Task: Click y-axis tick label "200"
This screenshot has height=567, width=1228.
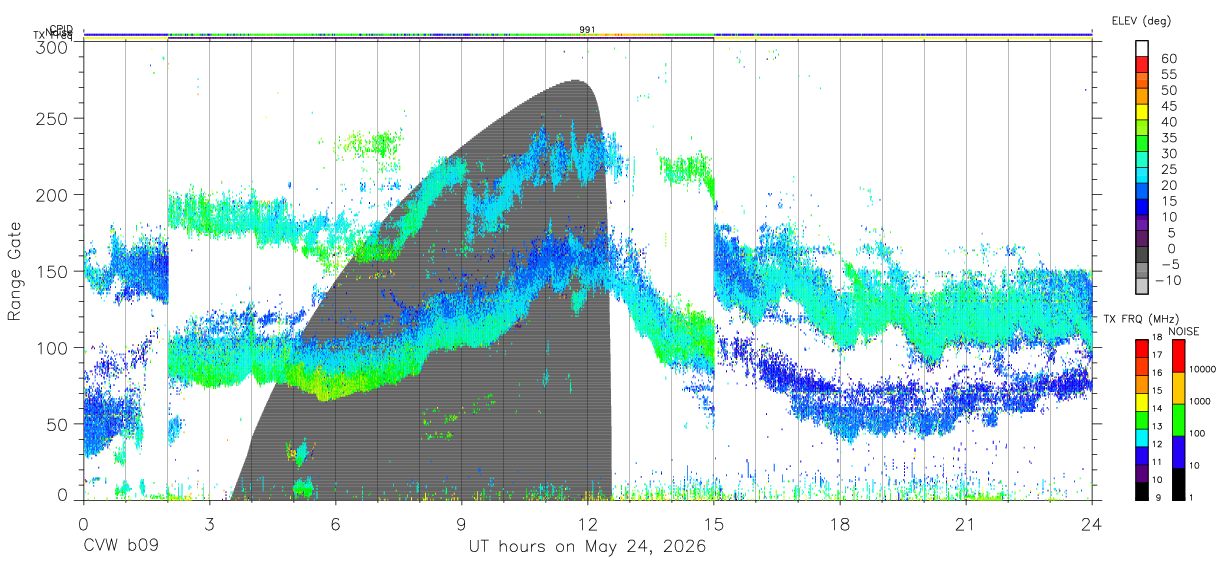Action: point(51,194)
